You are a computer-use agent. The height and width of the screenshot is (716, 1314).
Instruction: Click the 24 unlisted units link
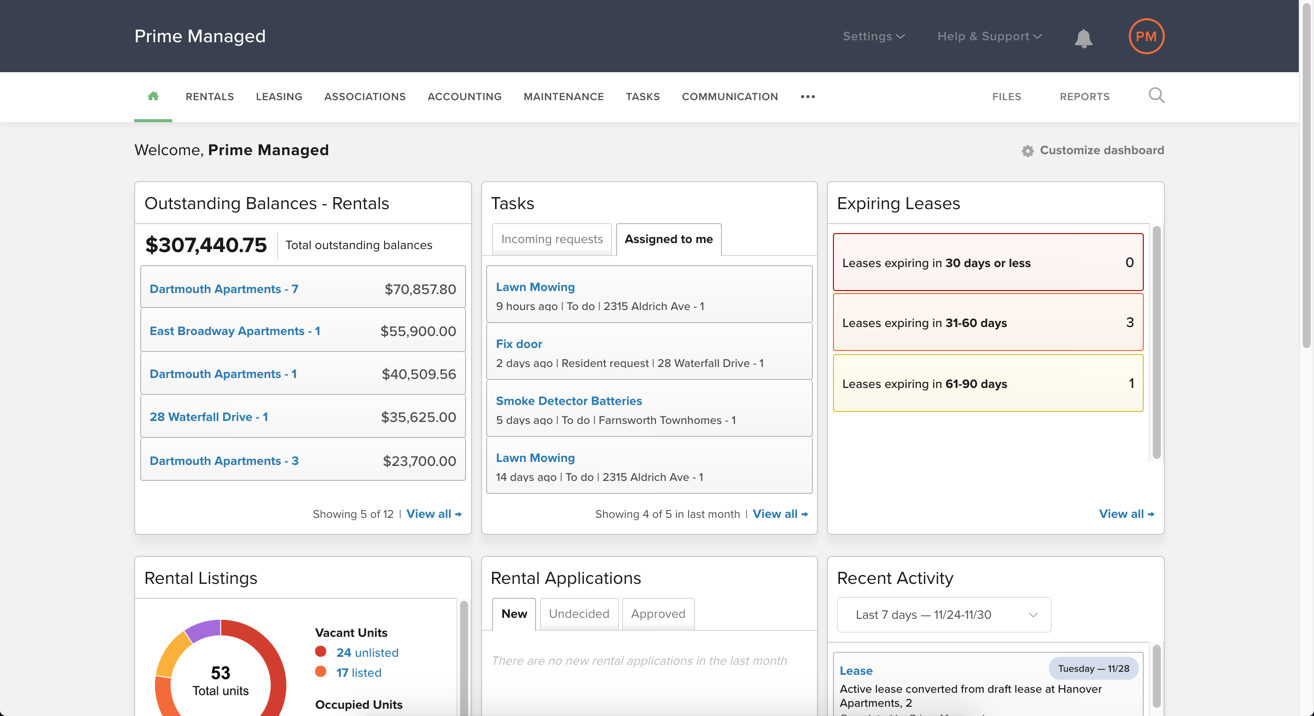(367, 653)
